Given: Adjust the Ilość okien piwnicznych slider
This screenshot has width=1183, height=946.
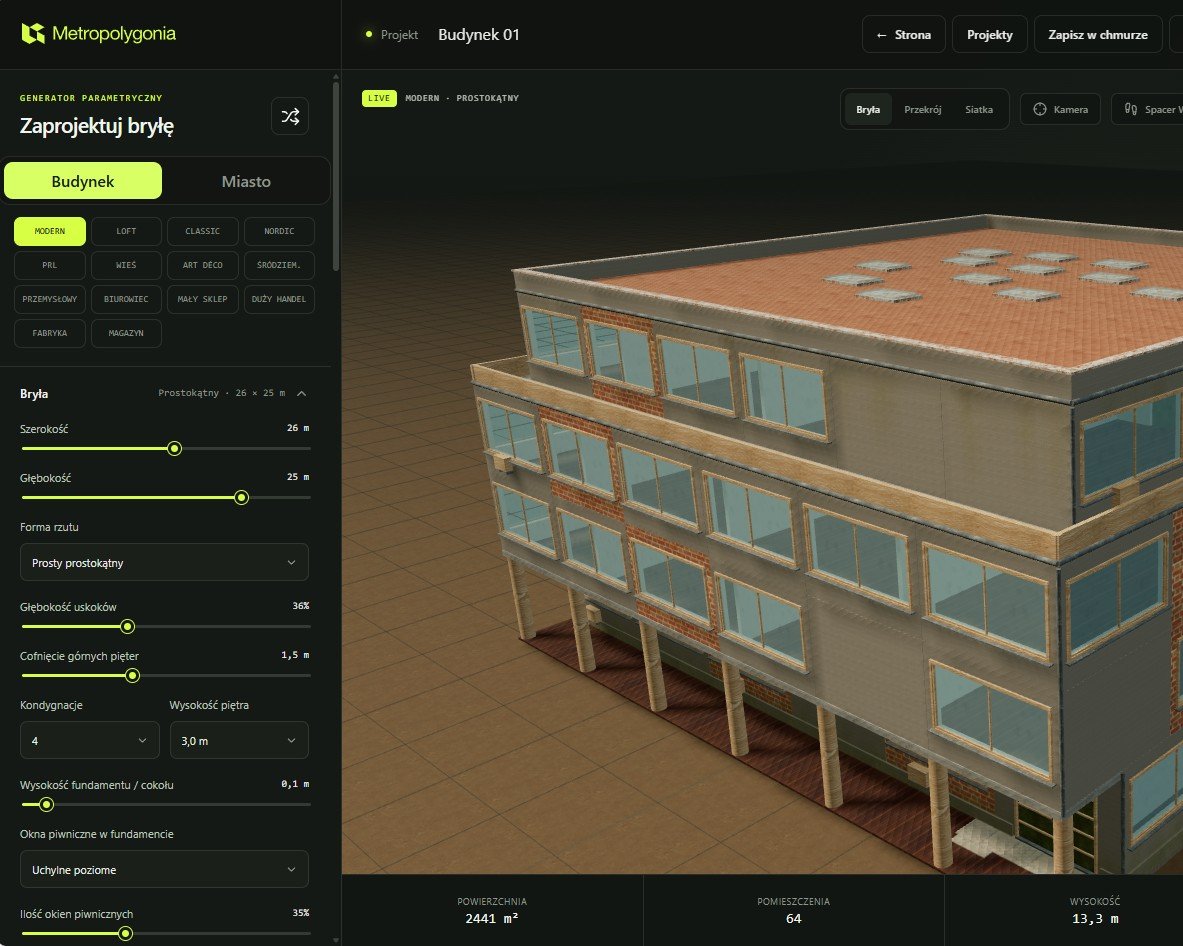Looking at the screenshot, I should 126,934.
